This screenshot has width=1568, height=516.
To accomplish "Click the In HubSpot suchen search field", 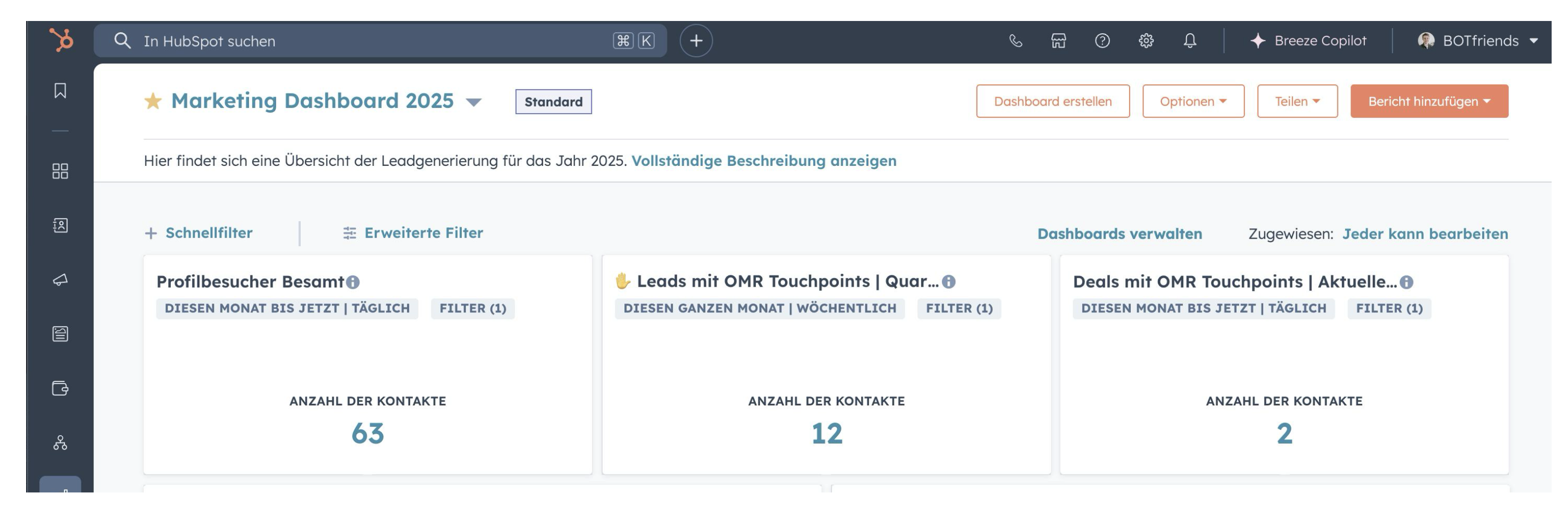I will click(380, 41).
